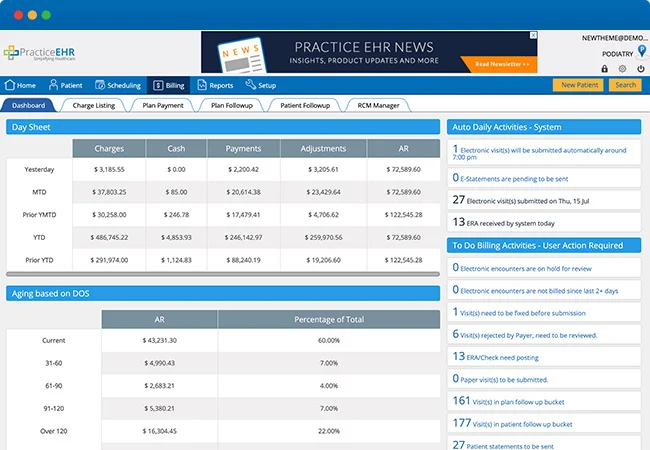The width and height of the screenshot is (650, 450).
Task: Open 27 Patient statements to be sent
Action: [x=544, y=444]
